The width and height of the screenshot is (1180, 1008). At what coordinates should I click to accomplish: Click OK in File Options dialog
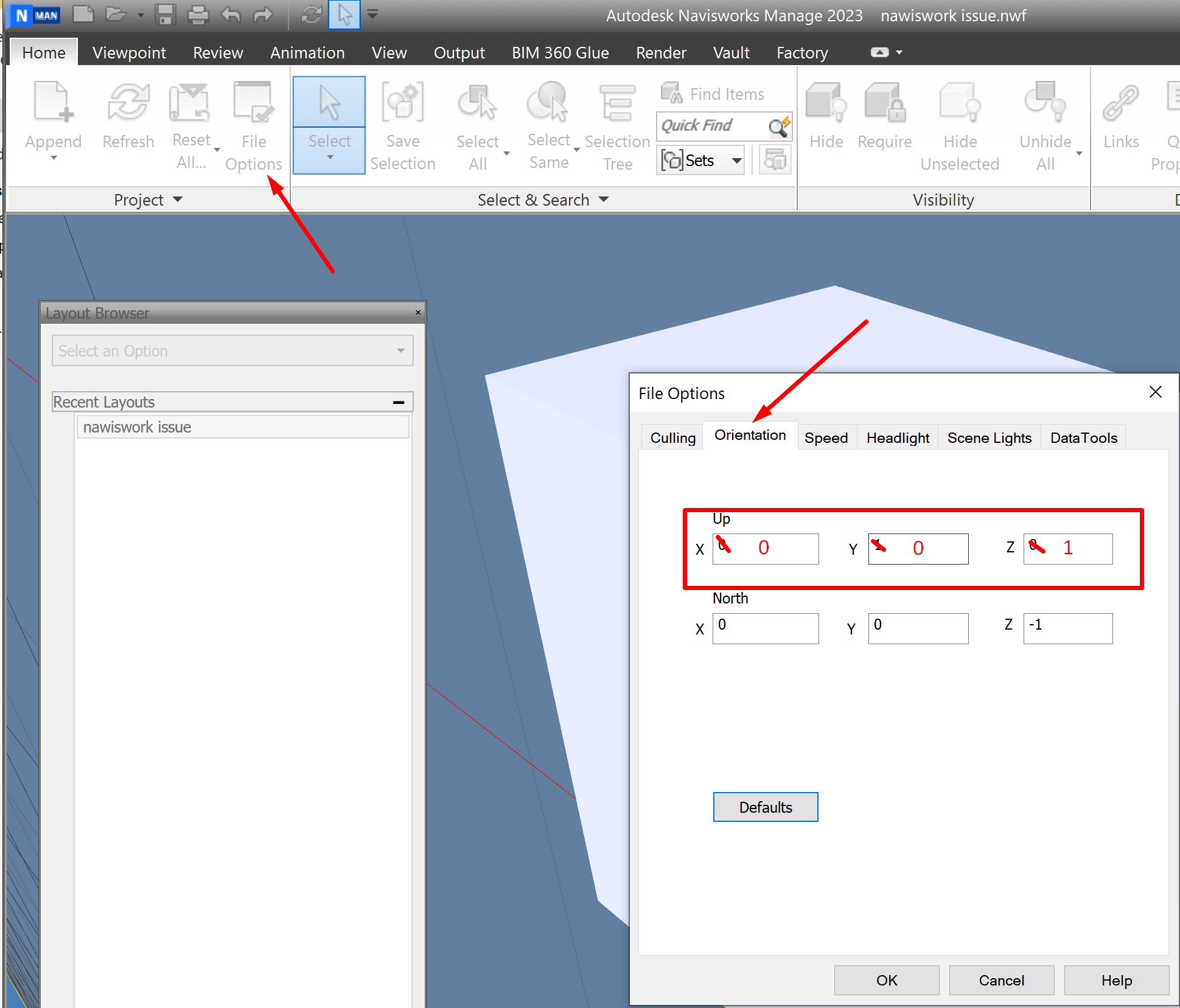[886, 980]
